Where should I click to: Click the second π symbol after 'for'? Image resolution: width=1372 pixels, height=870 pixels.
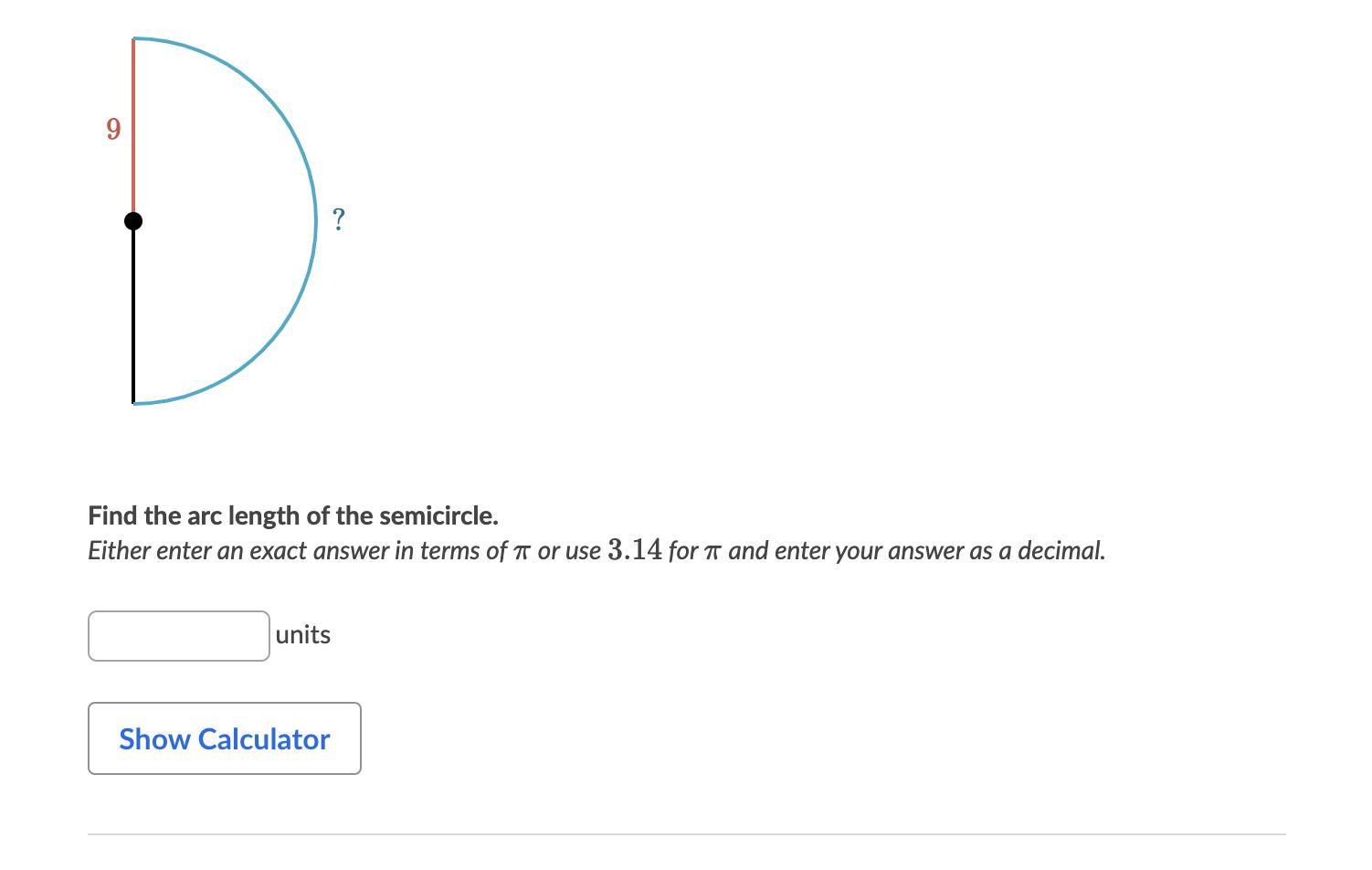pos(712,552)
